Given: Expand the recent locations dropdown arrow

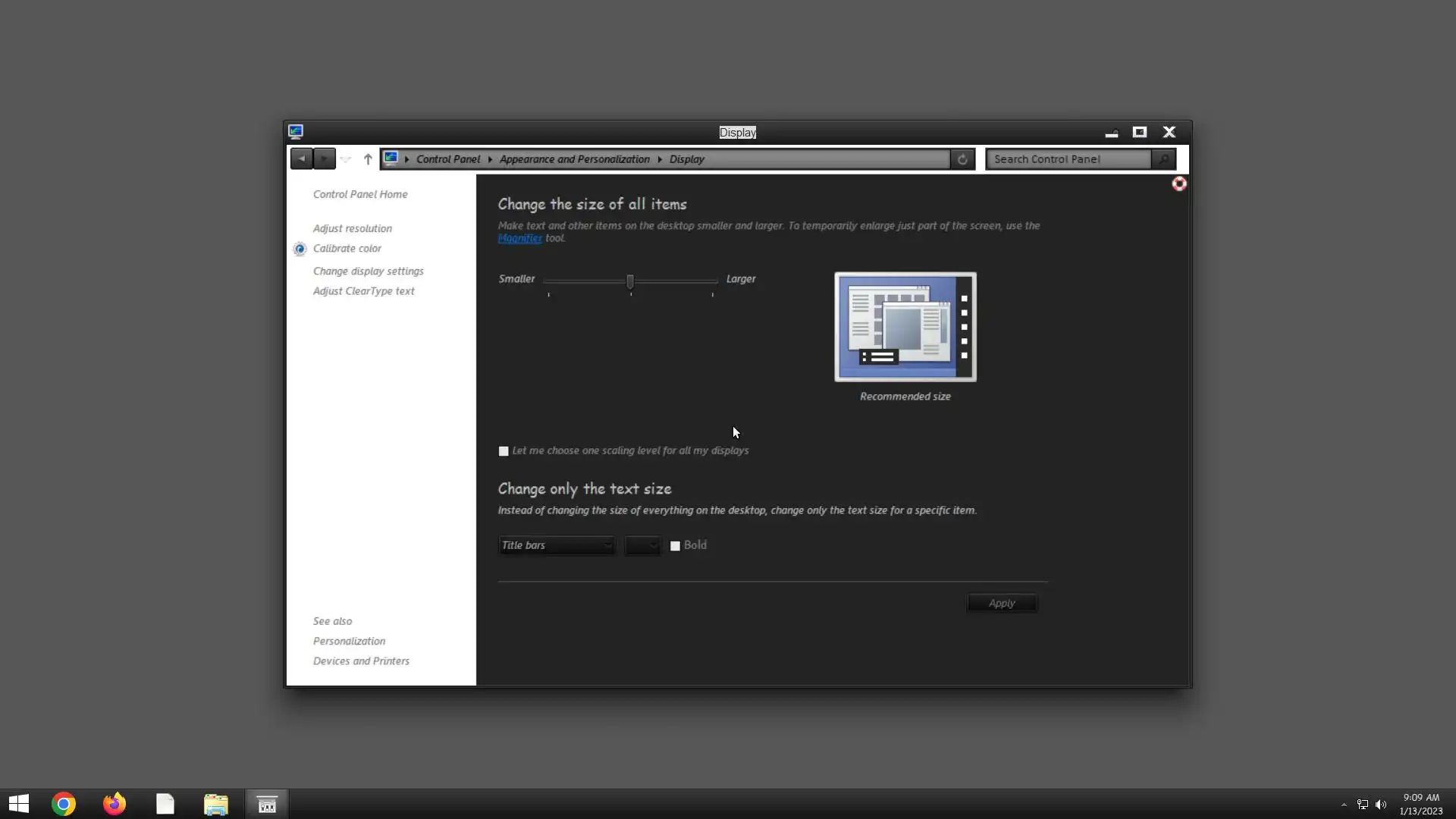Looking at the screenshot, I should (x=346, y=159).
